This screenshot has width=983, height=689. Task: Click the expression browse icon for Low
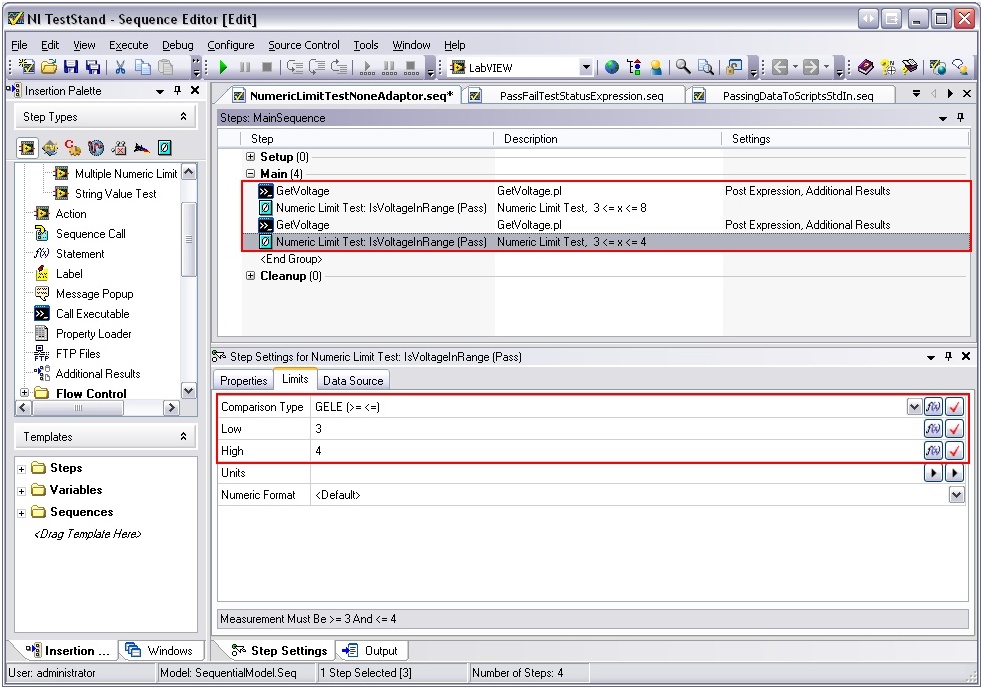pyautogui.click(x=933, y=429)
